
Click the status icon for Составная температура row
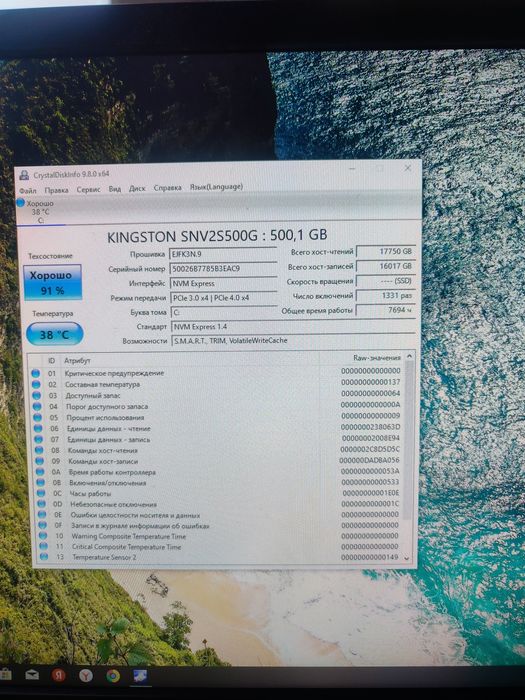pyautogui.click(x=36, y=384)
